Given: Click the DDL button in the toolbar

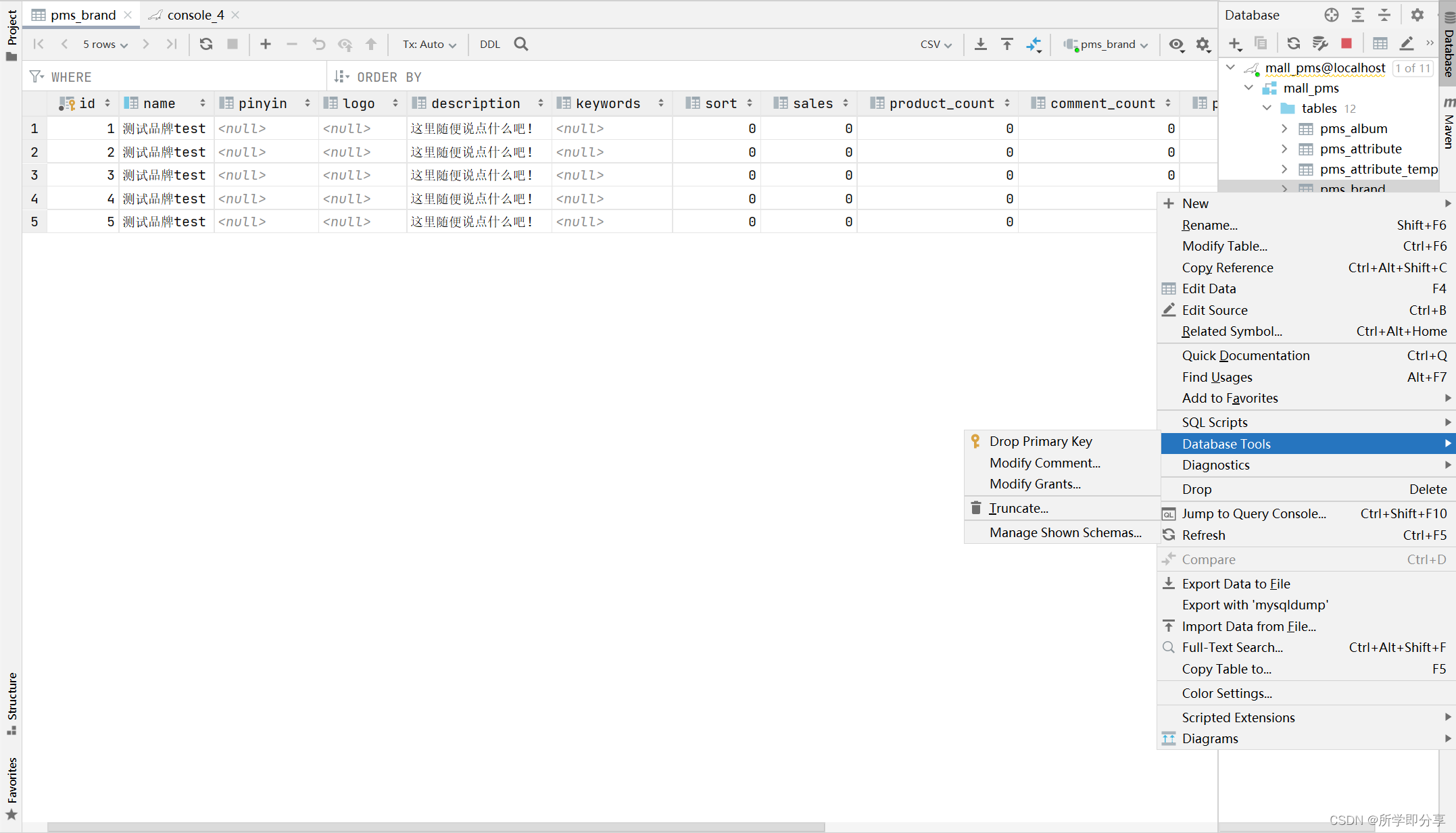Looking at the screenshot, I should [489, 44].
